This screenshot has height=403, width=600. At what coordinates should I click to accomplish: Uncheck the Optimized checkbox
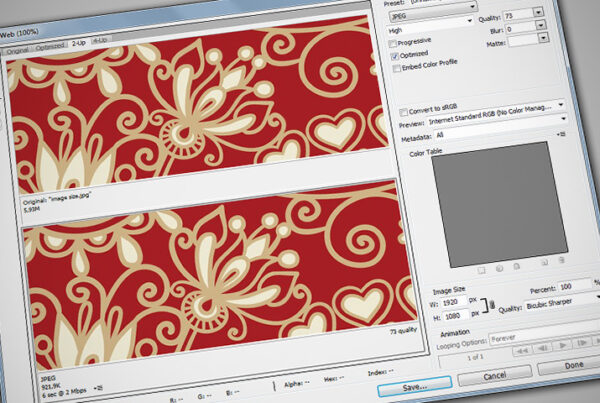coord(395,56)
